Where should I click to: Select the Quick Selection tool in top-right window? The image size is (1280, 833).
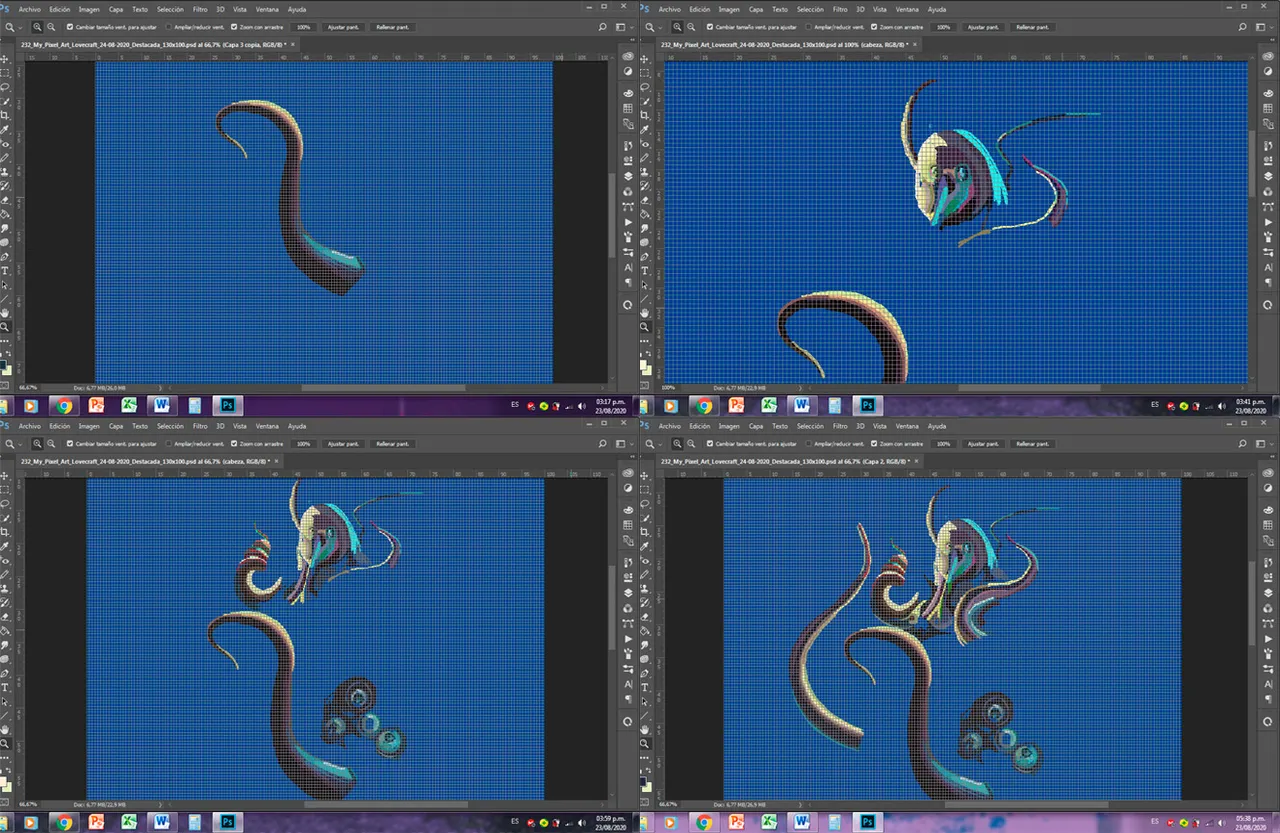pos(645,101)
